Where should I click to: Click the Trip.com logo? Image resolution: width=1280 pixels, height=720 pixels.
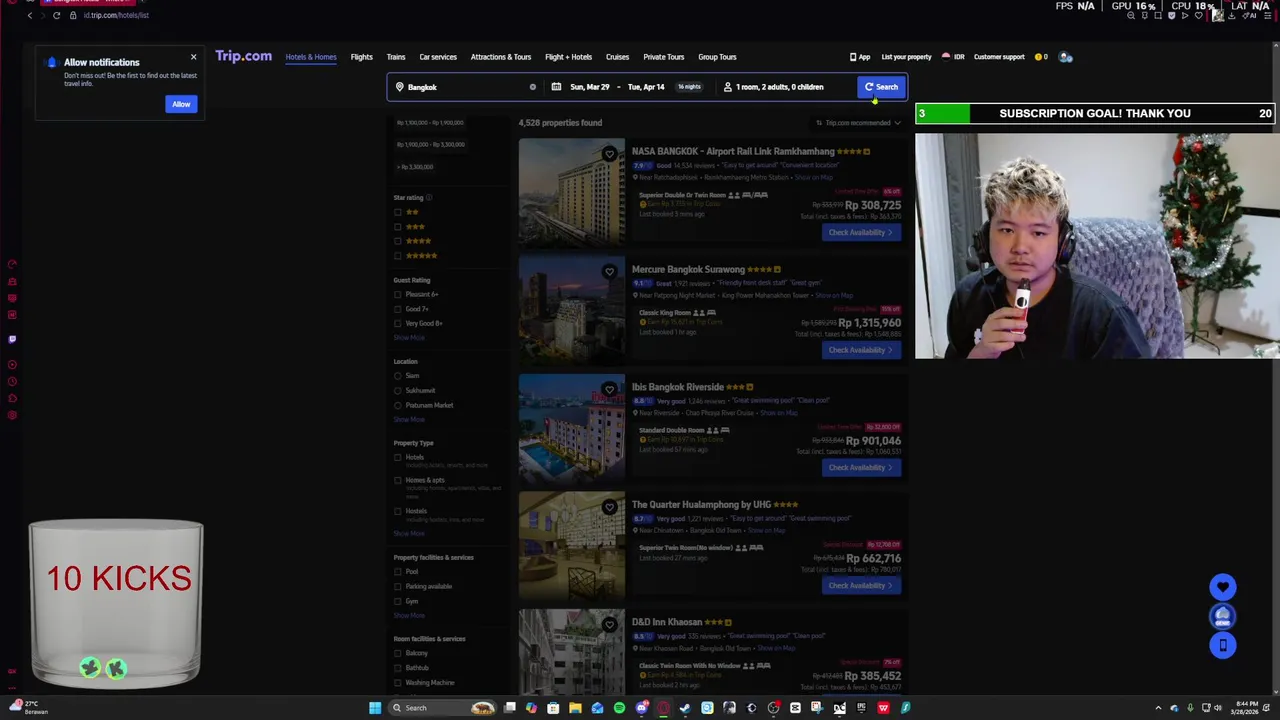point(243,56)
